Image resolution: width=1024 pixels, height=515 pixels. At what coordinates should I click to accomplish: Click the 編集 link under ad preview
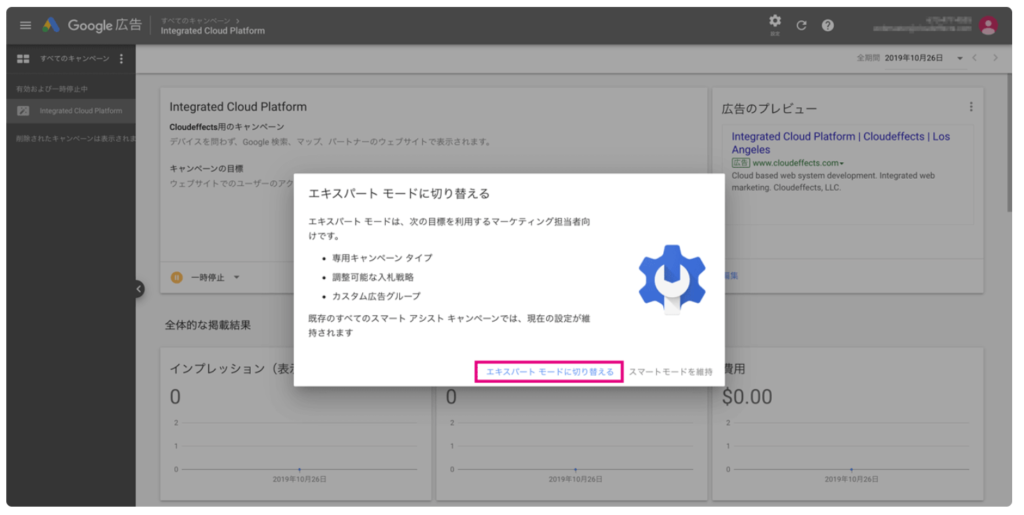click(731, 276)
